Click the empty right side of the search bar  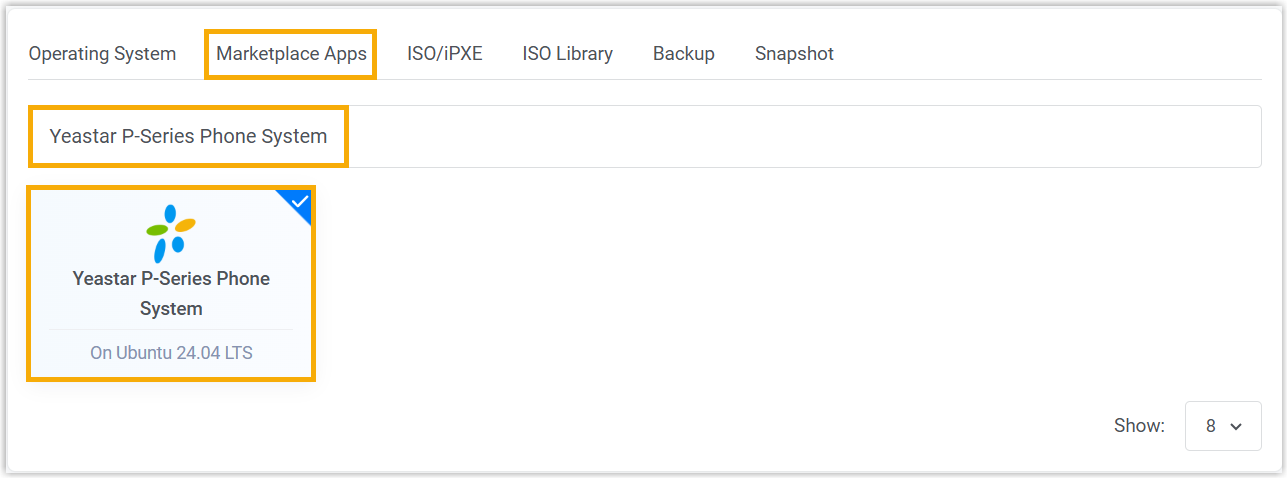pos(900,137)
